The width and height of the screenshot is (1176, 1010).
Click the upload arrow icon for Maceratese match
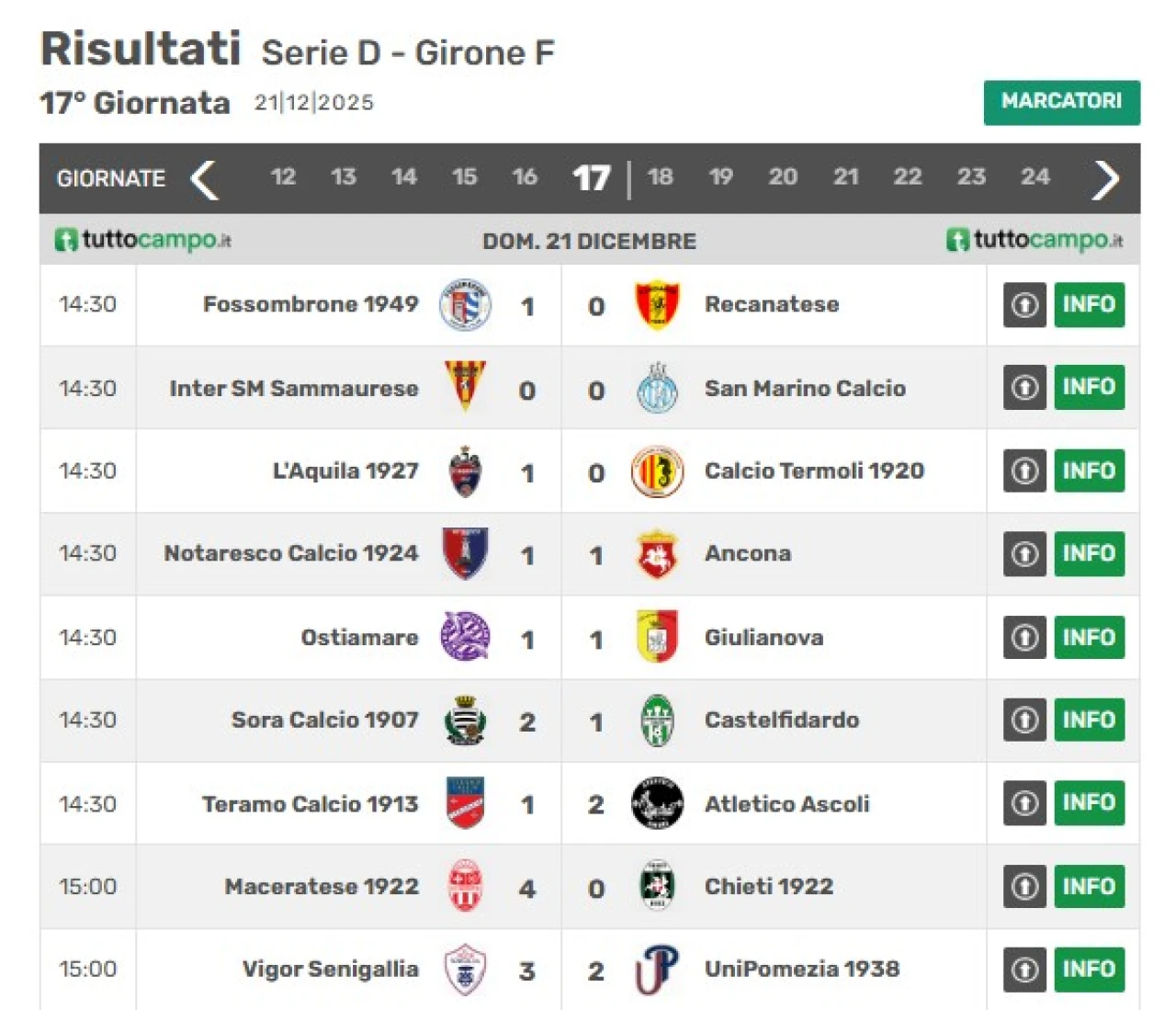click(1024, 887)
